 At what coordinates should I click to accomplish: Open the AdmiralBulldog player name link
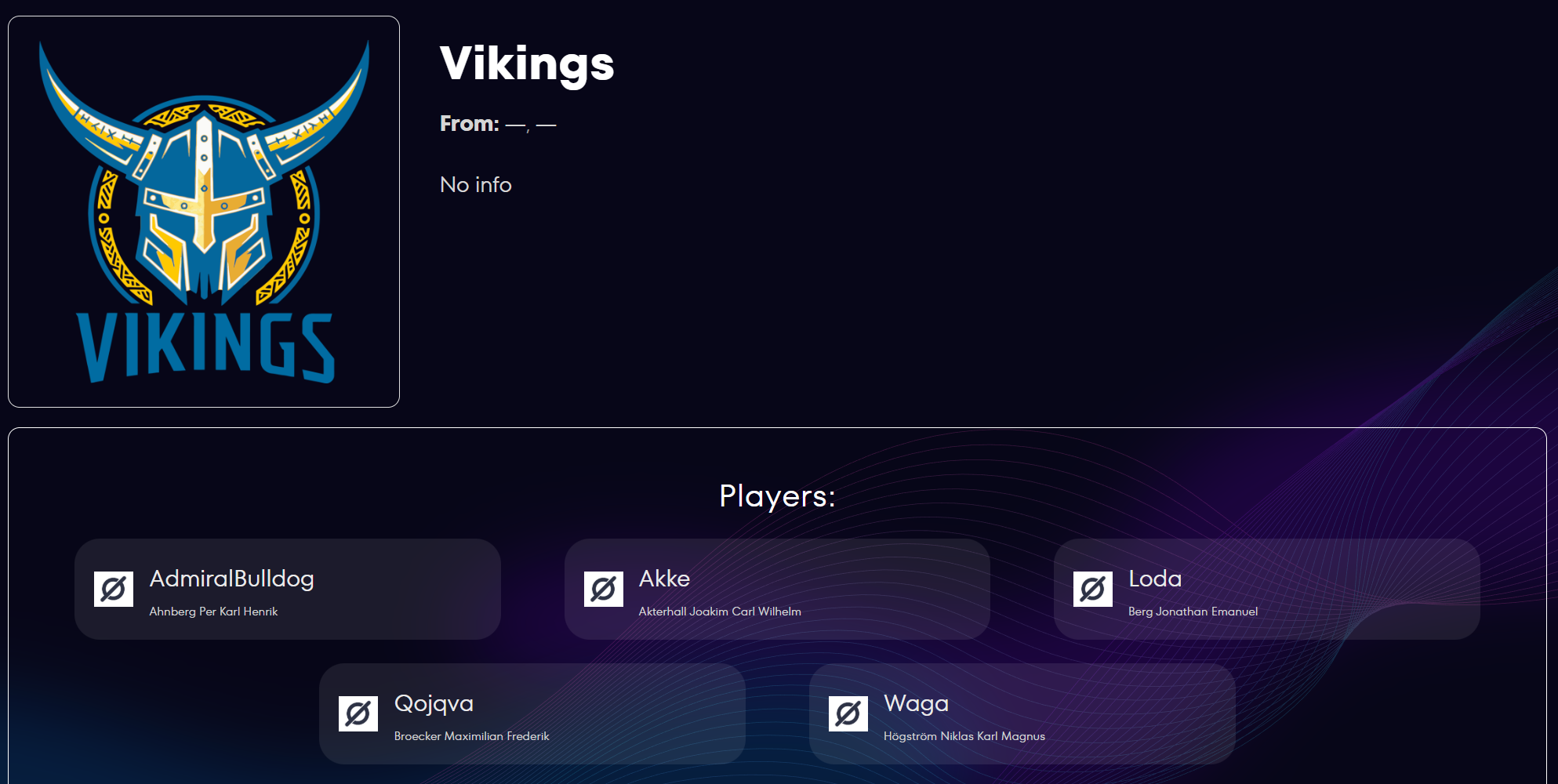[x=231, y=579]
